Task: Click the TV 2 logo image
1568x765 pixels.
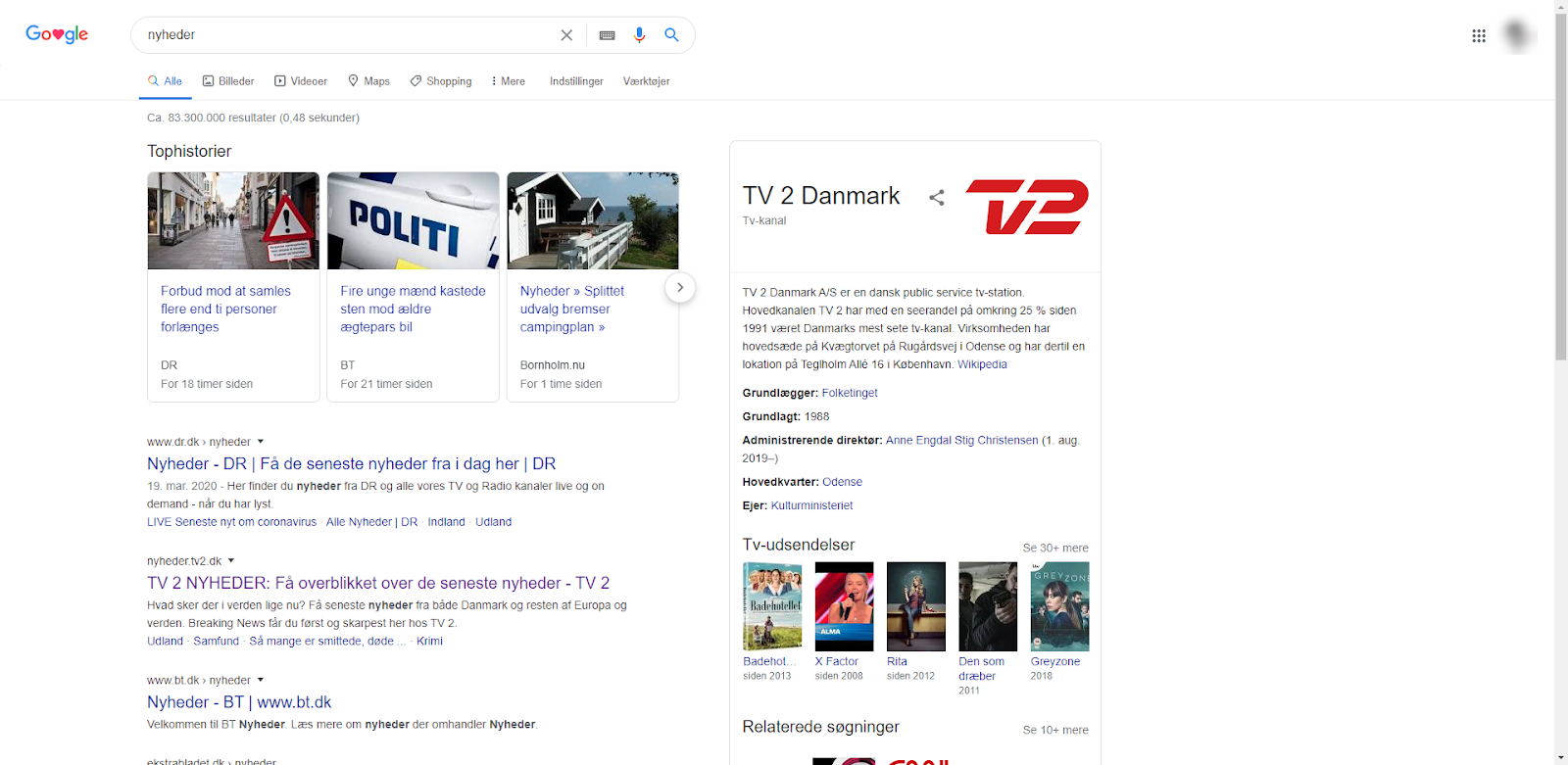Action: coord(1027,207)
